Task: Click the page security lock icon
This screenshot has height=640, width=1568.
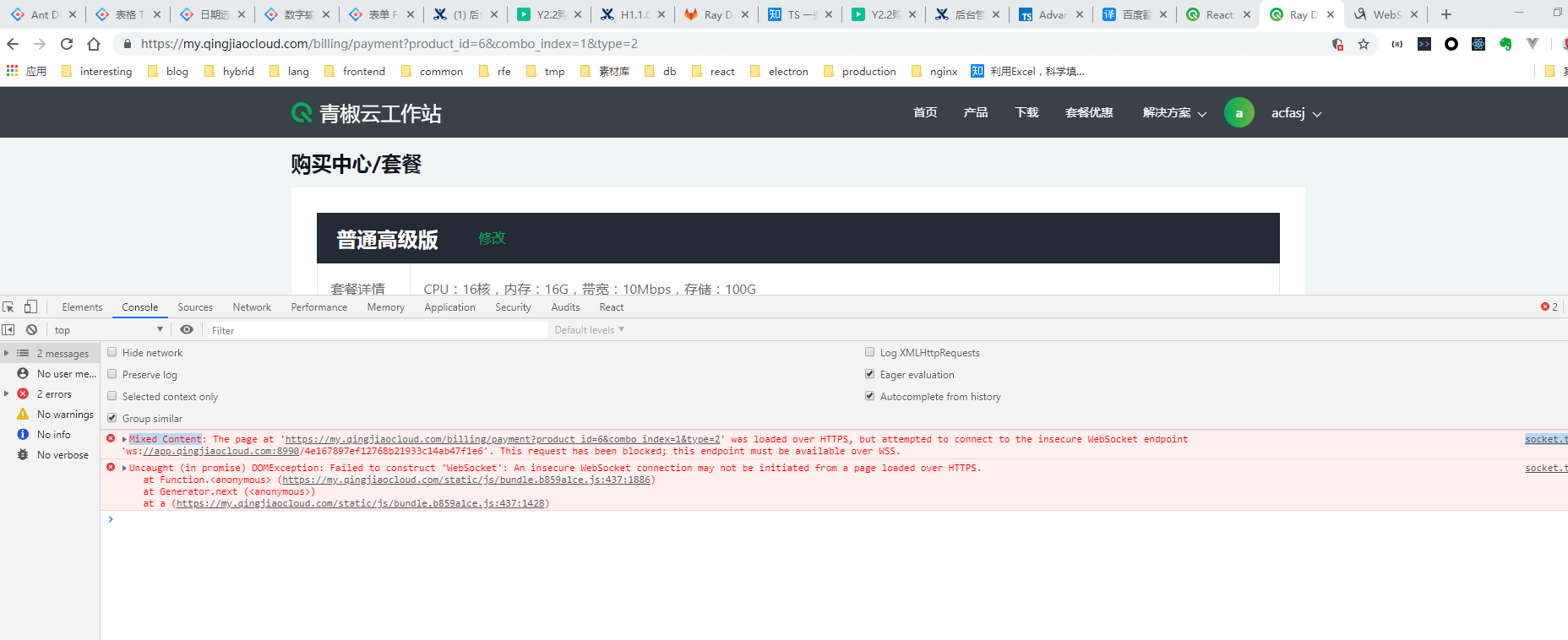Action: click(x=127, y=44)
